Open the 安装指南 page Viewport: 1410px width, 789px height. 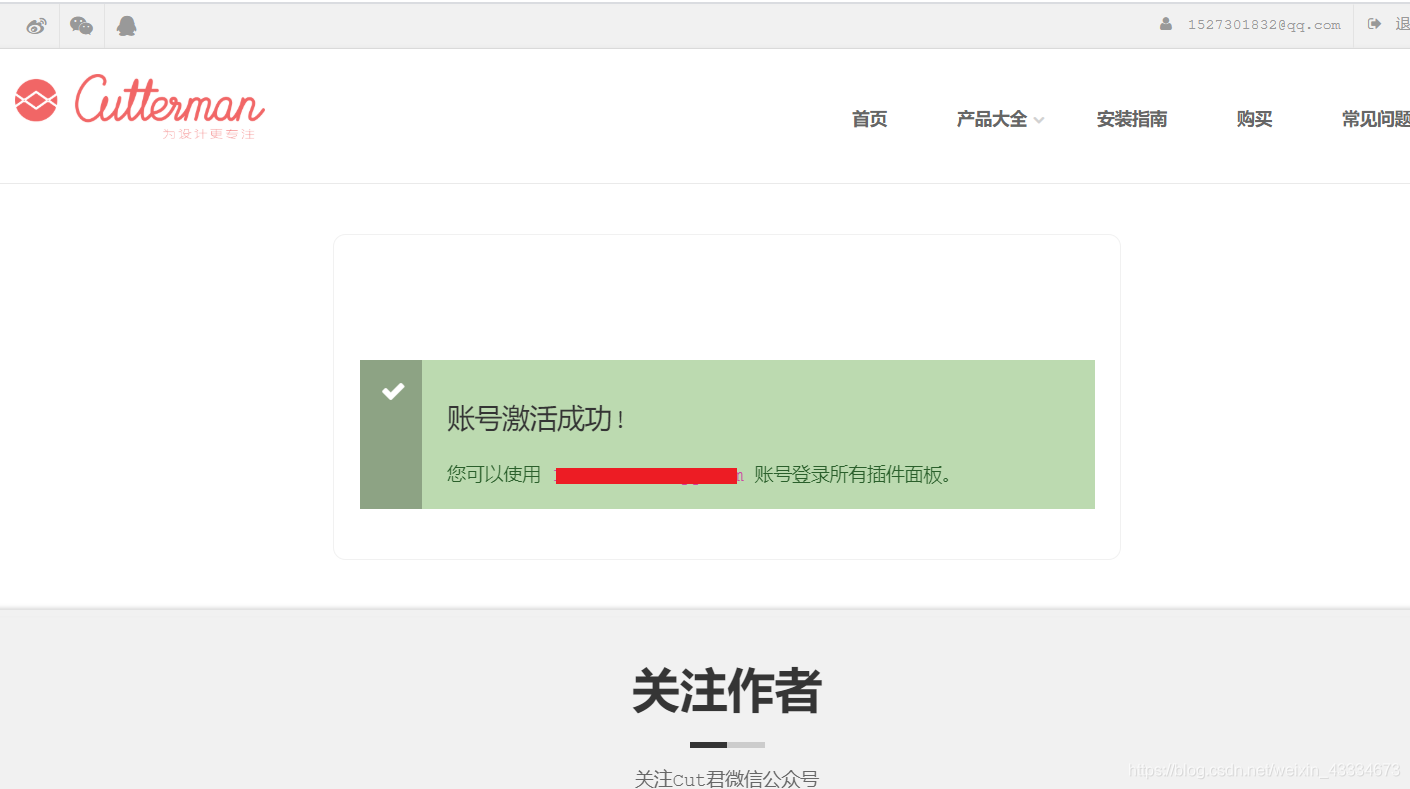[x=1132, y=119]
